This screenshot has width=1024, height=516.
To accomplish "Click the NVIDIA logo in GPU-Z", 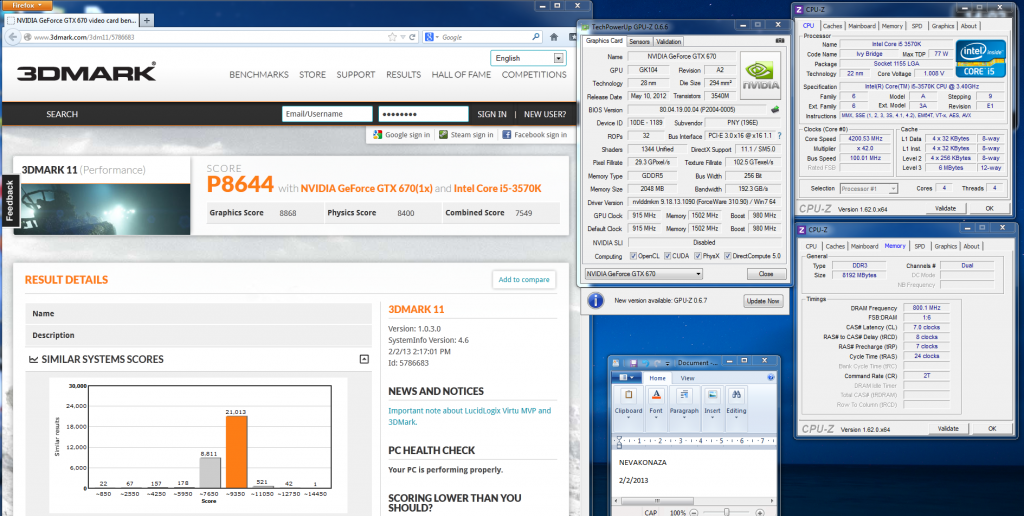I will click(x=760, y=74).
